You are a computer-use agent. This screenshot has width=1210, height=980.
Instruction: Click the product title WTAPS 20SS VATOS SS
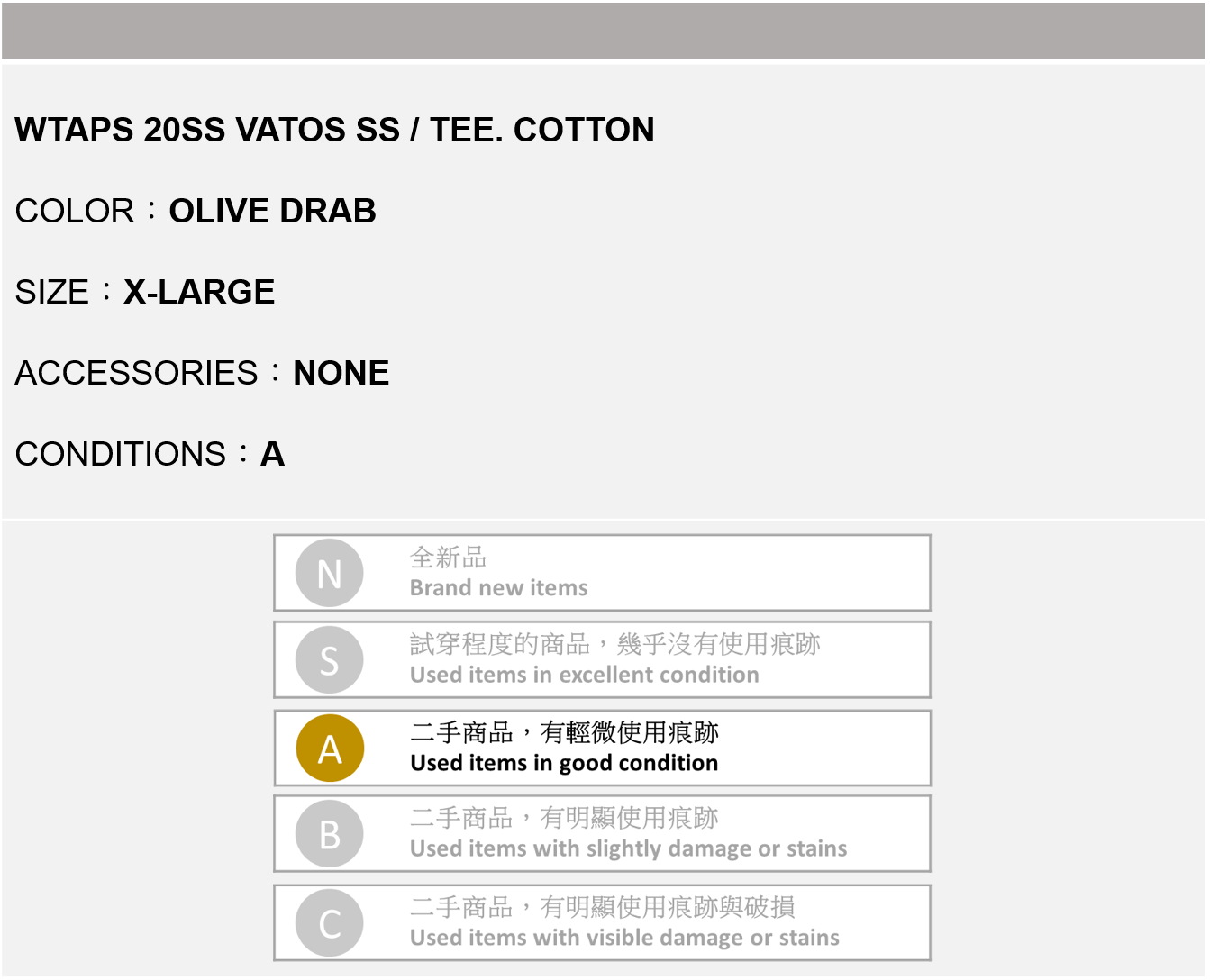334,130
